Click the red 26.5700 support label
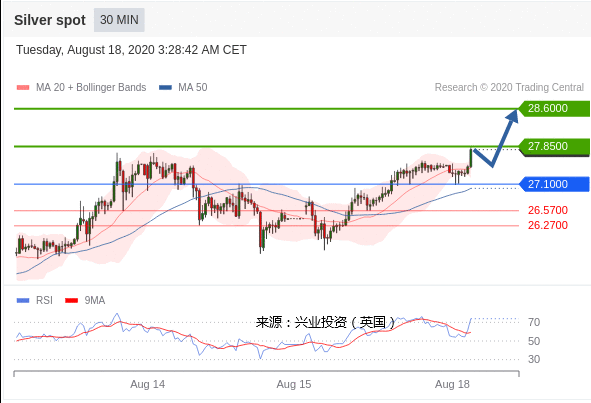This screenshot has width=591, height=403. click(548, 210)
